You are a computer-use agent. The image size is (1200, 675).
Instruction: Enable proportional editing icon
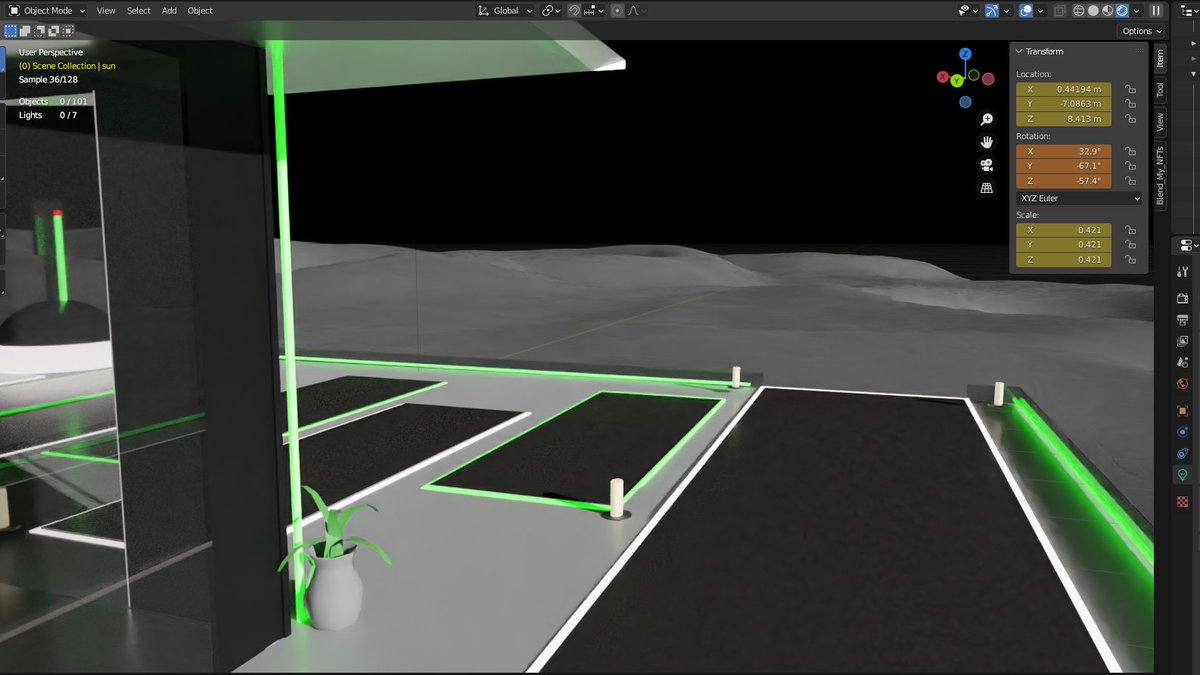[x=617, y=11]
